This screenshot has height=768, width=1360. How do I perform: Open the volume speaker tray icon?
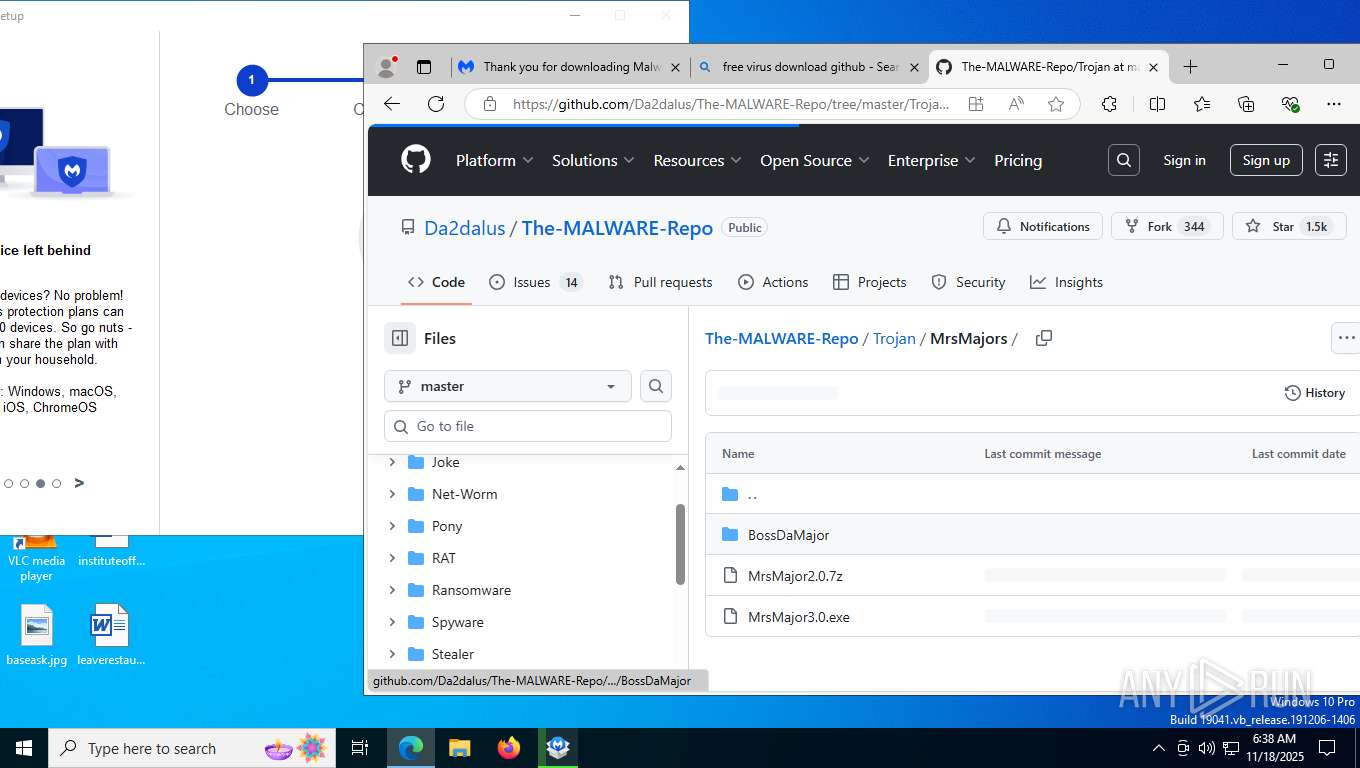(1207, 748)
